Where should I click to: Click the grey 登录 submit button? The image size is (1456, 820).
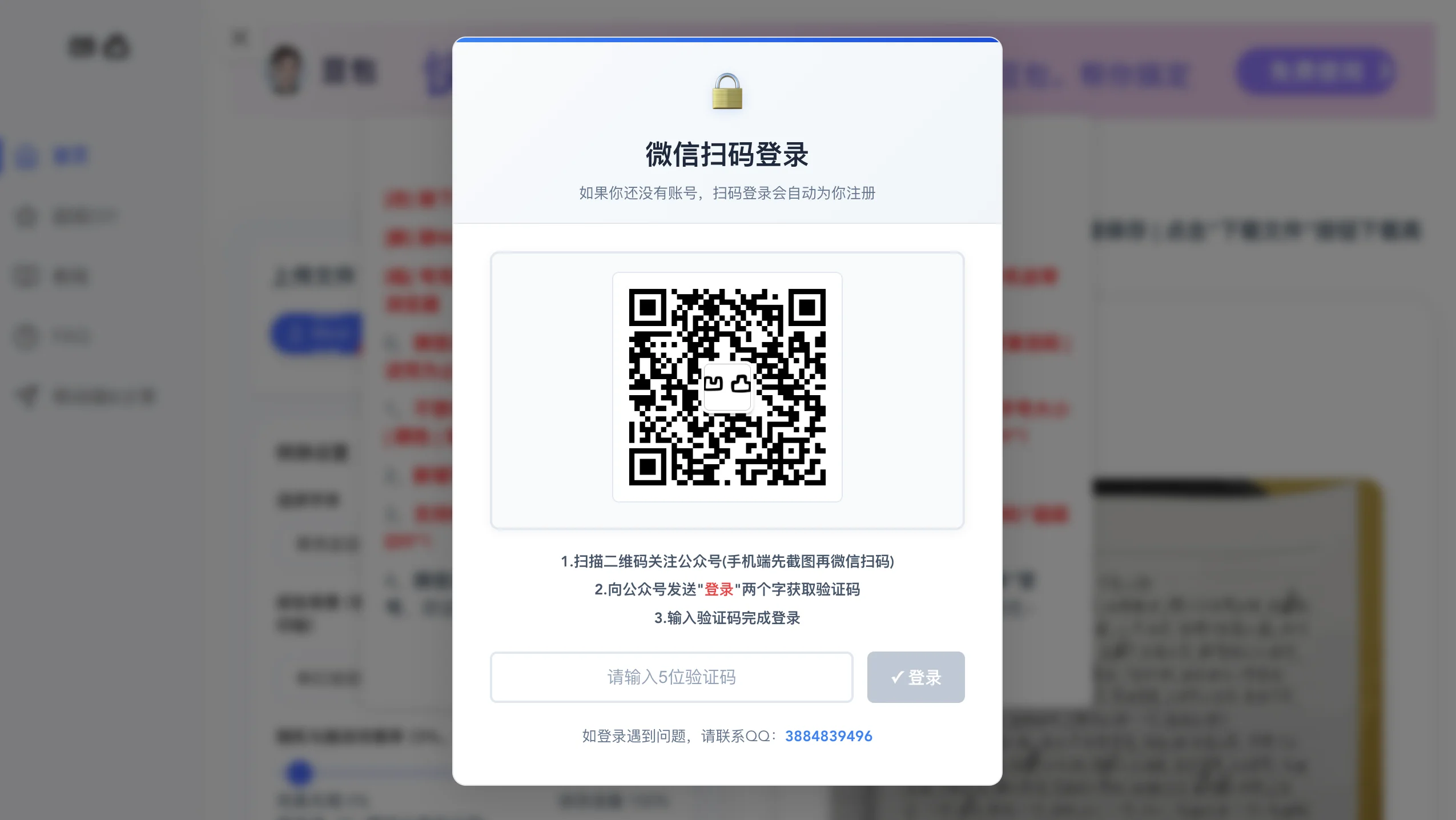pyautogui.click(x=916, y=677)
